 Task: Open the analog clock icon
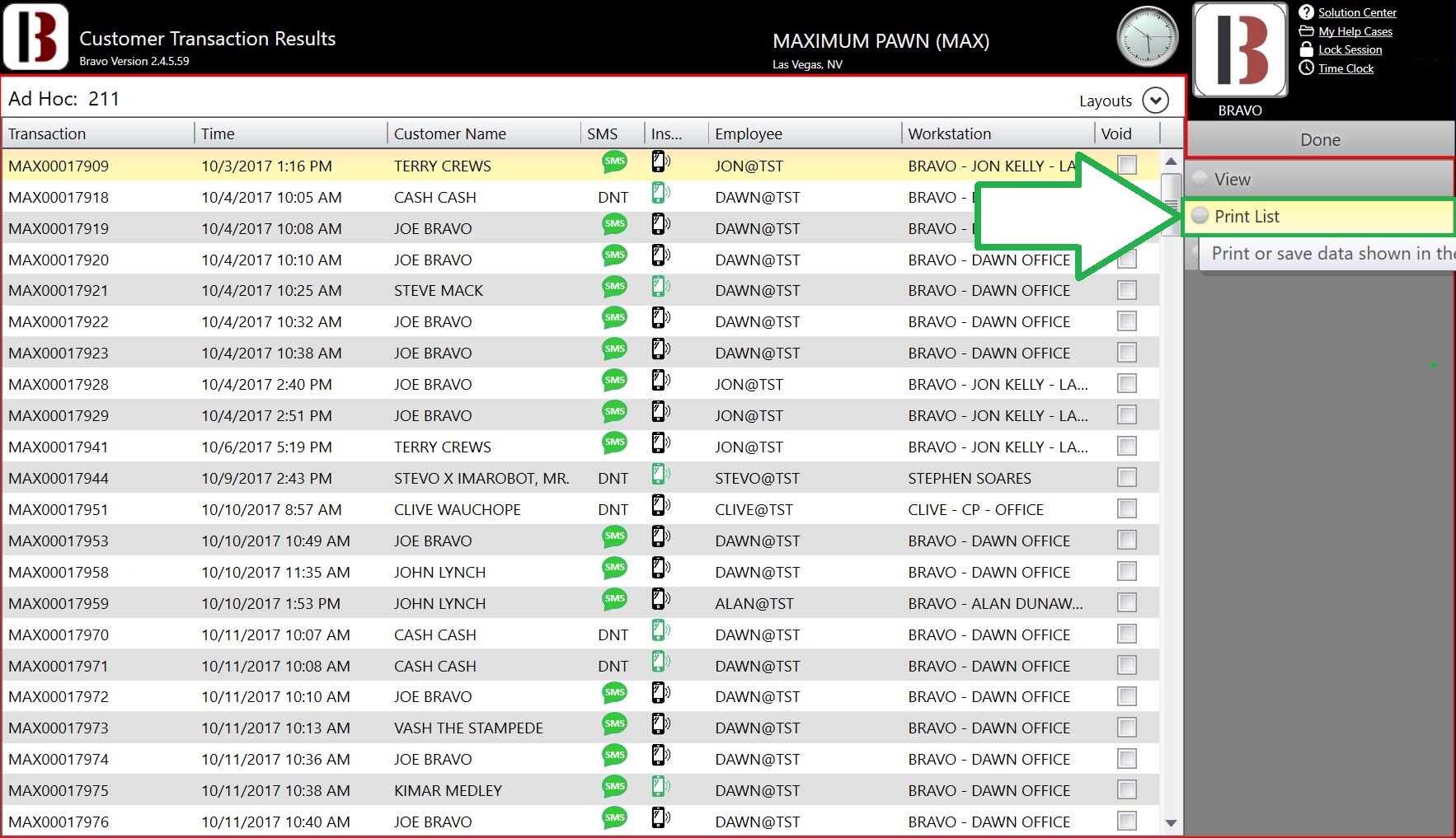coord(1147,37)
